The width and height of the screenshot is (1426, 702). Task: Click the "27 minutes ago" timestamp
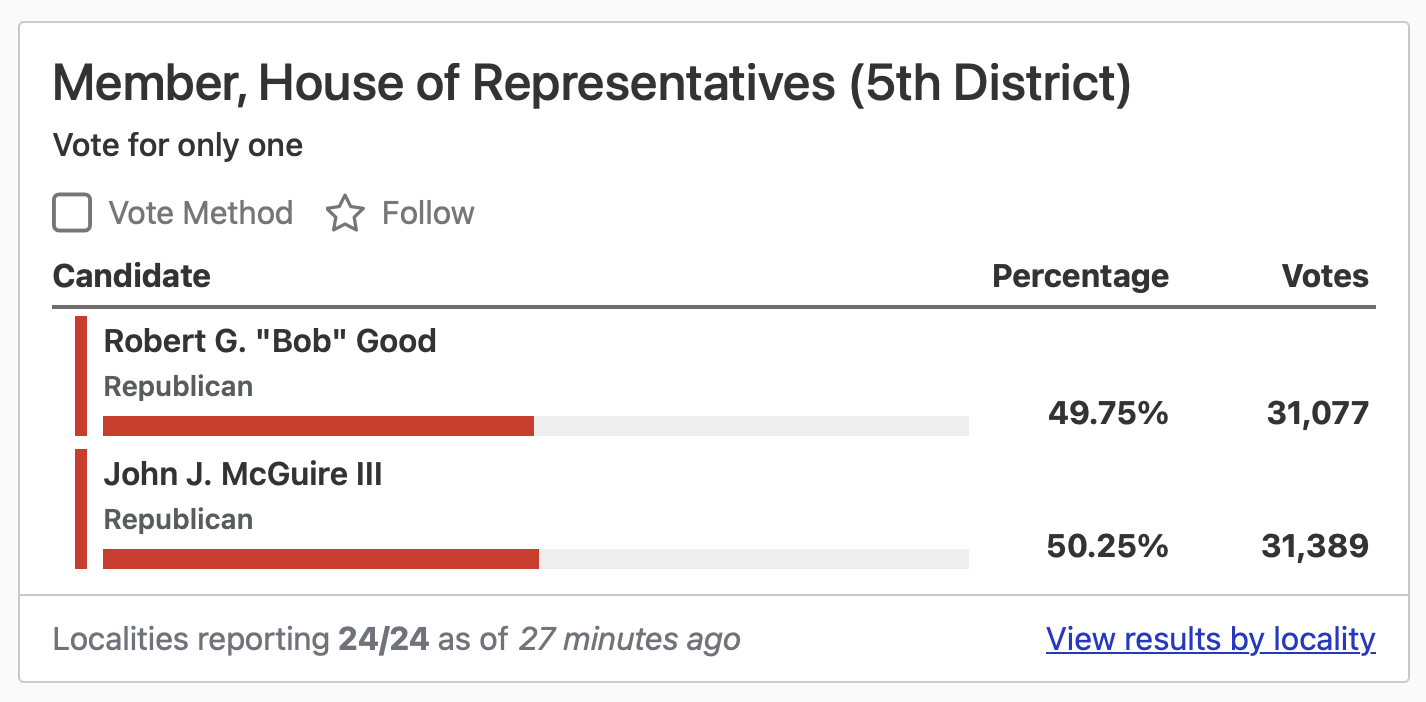pyautogui.click(x=629, y=639)
